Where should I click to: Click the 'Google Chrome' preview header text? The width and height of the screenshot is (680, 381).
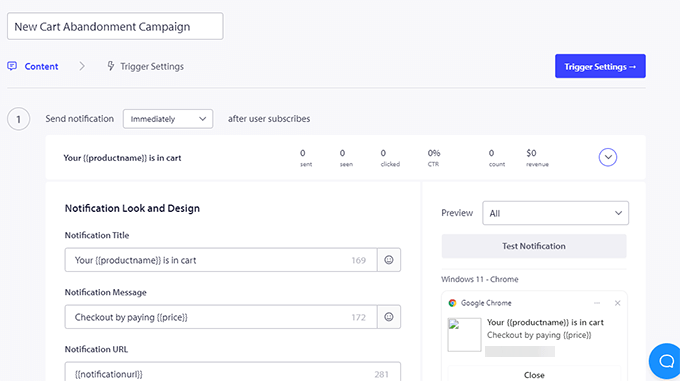(x=486, y=303)
